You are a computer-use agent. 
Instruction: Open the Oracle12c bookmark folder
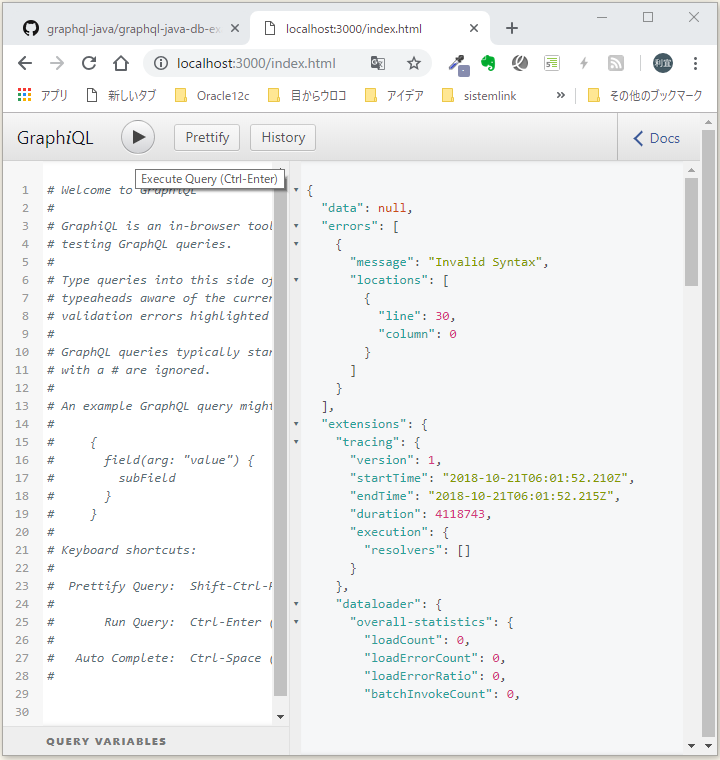pos(212,95)
